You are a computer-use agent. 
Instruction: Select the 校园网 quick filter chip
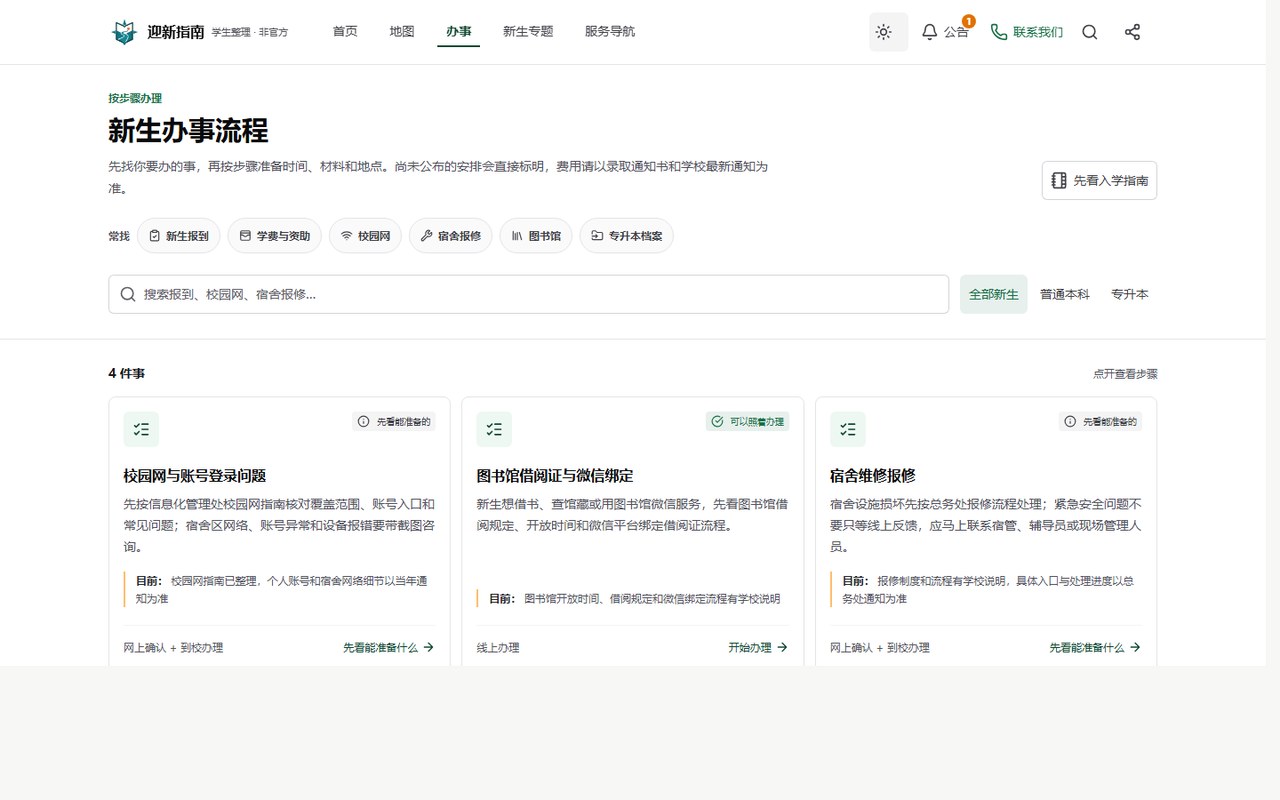point(366,236)
